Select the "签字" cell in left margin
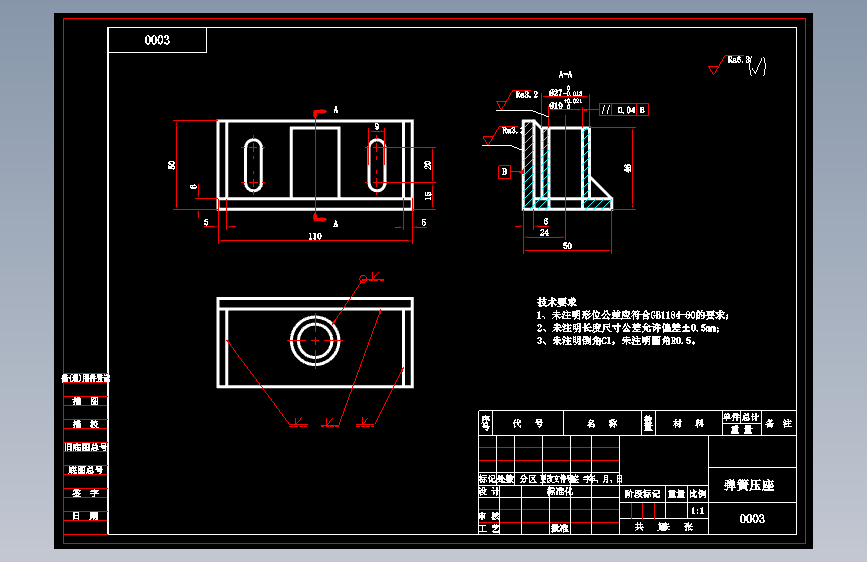This screenshot has width=867, height=562. click(86, 493)
